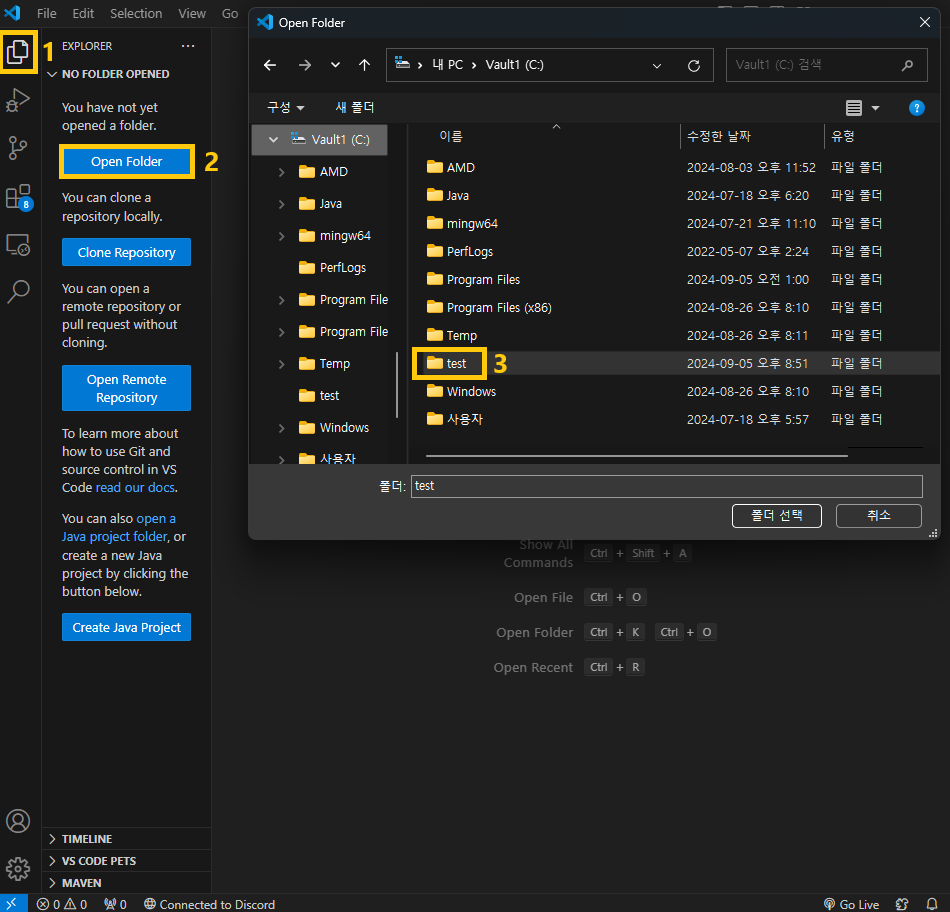Image resolution: width=950 pixels, height=912 pixels.
Task: Confirm with the 폴더 선택 button
Action: point(777,516)
